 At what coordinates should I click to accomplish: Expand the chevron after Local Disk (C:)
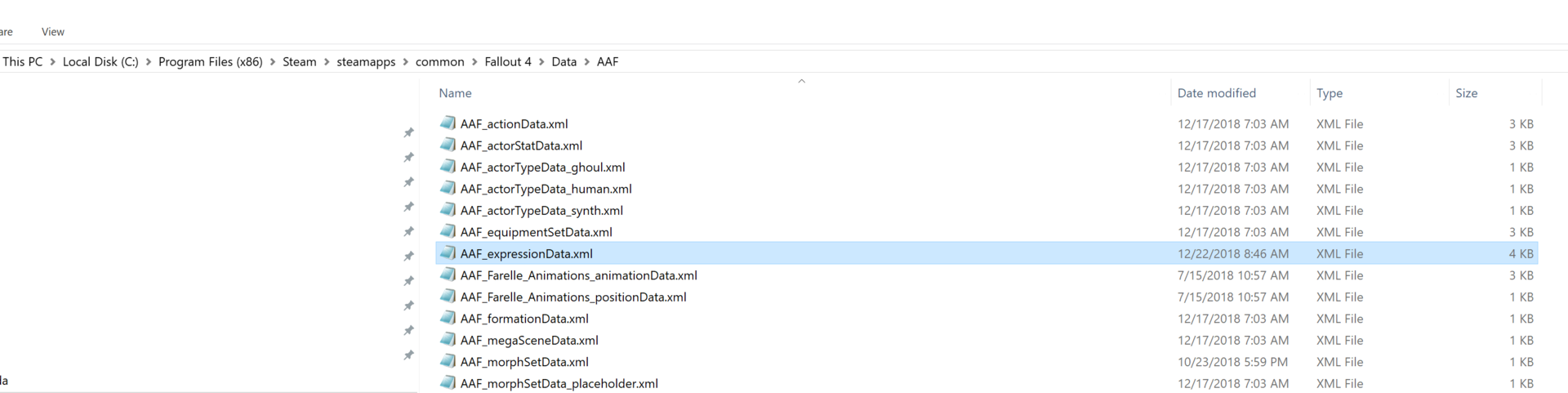pyautogui.click(x=149, y=62)
